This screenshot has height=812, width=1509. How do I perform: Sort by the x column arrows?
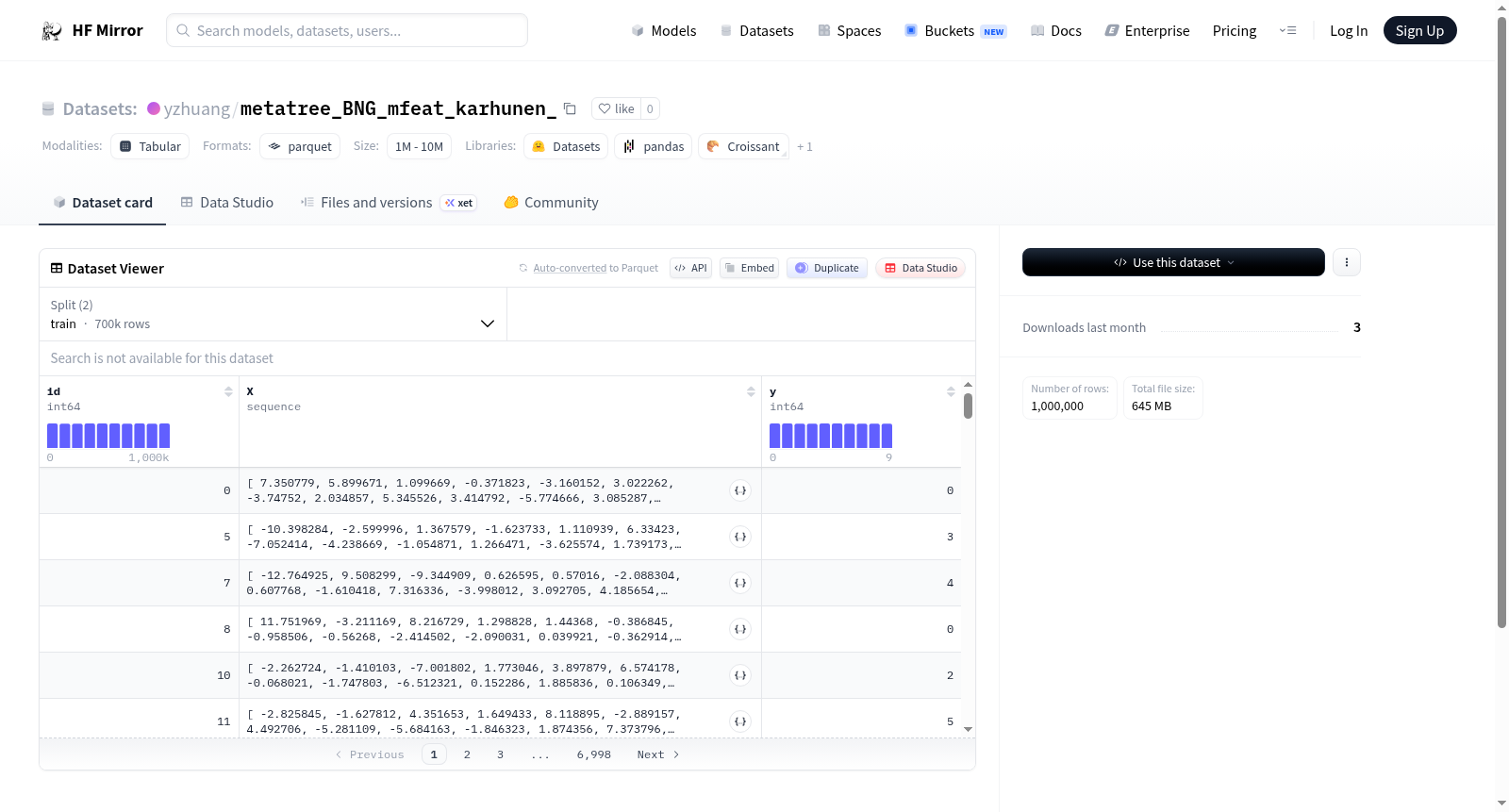(x=751, y=391)
